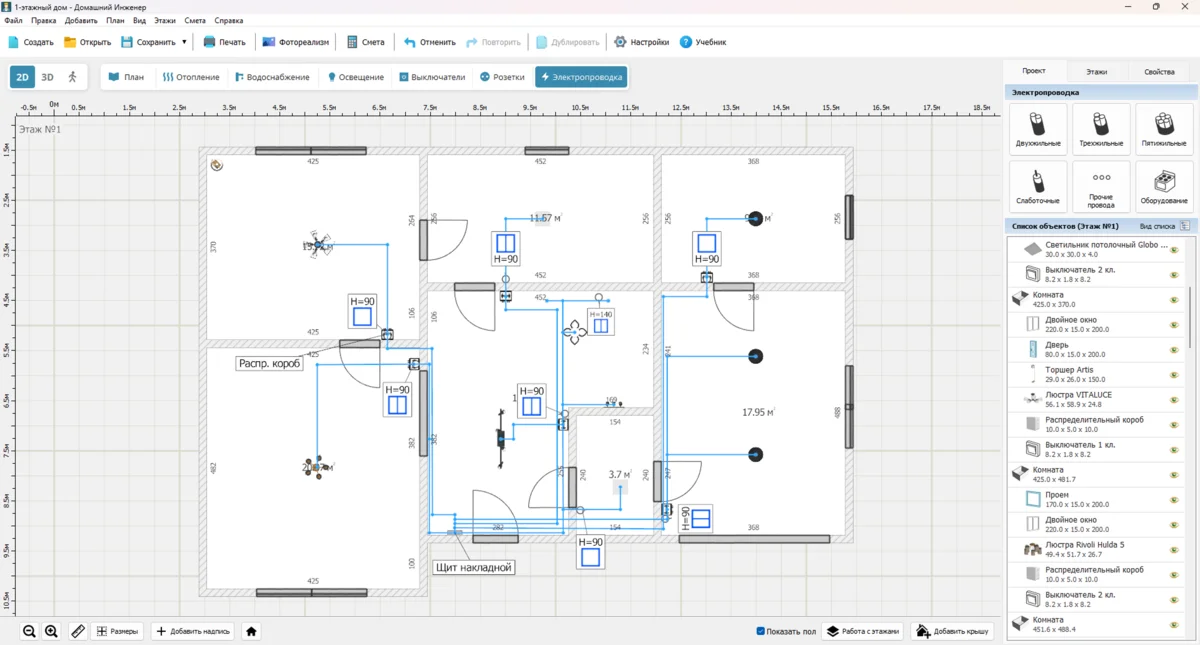The width and height of the screenshot is (1200, 645).
Task: Switch to the Освещение mode tab
Action: pyautogui.click(x=356, y=77)
